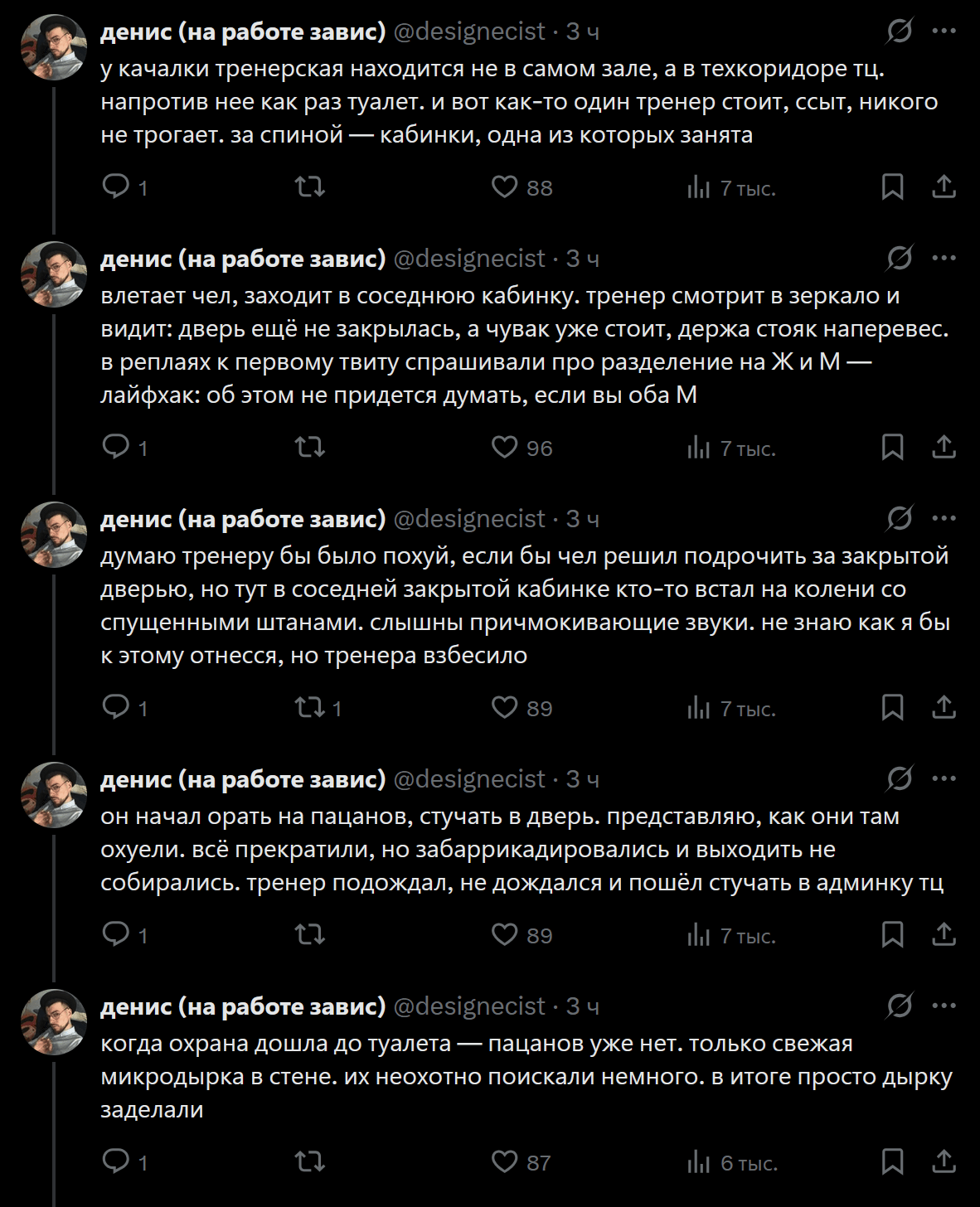
Task: View analytics of the last tweet with 6 тыс.
Action: click(x=699, y=1162)
